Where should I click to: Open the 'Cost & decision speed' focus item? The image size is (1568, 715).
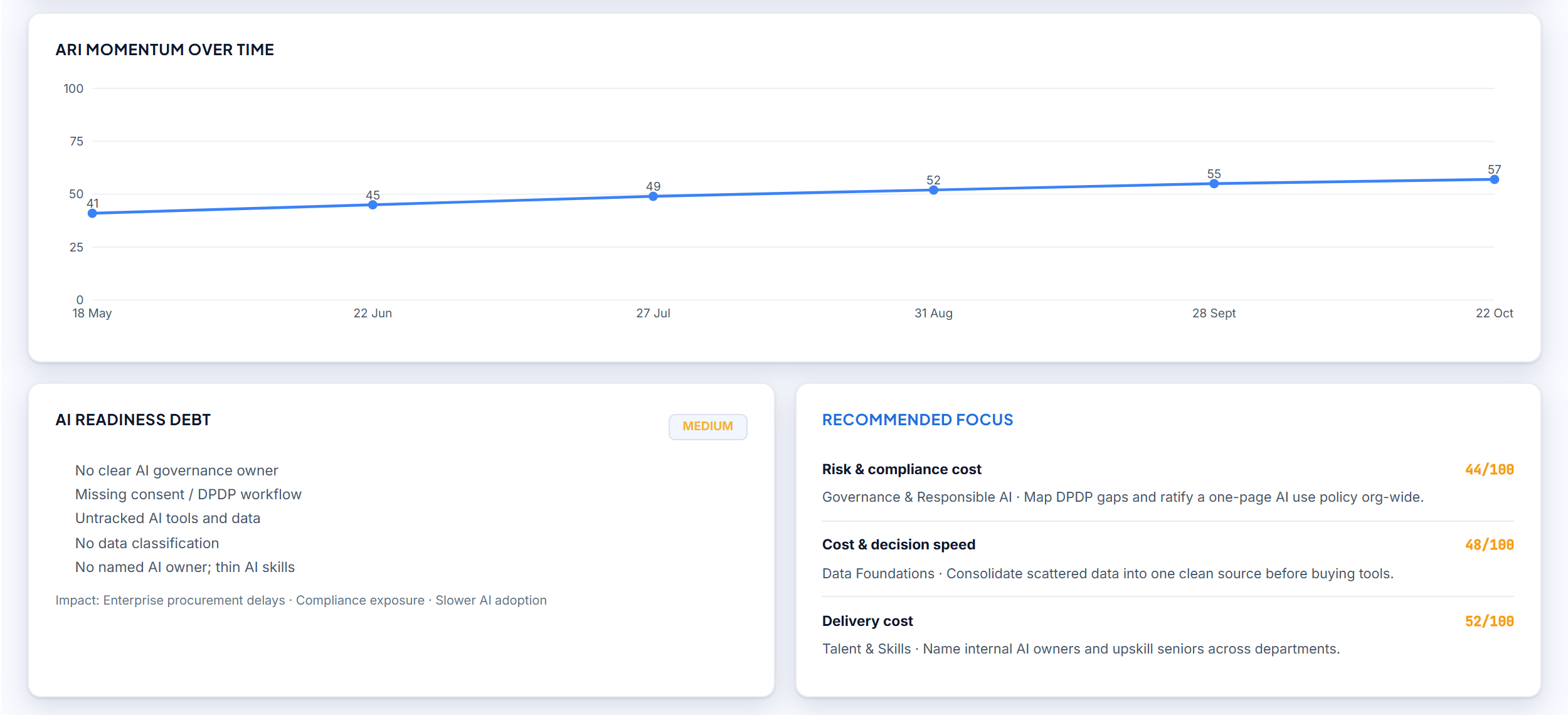[898, 544]
